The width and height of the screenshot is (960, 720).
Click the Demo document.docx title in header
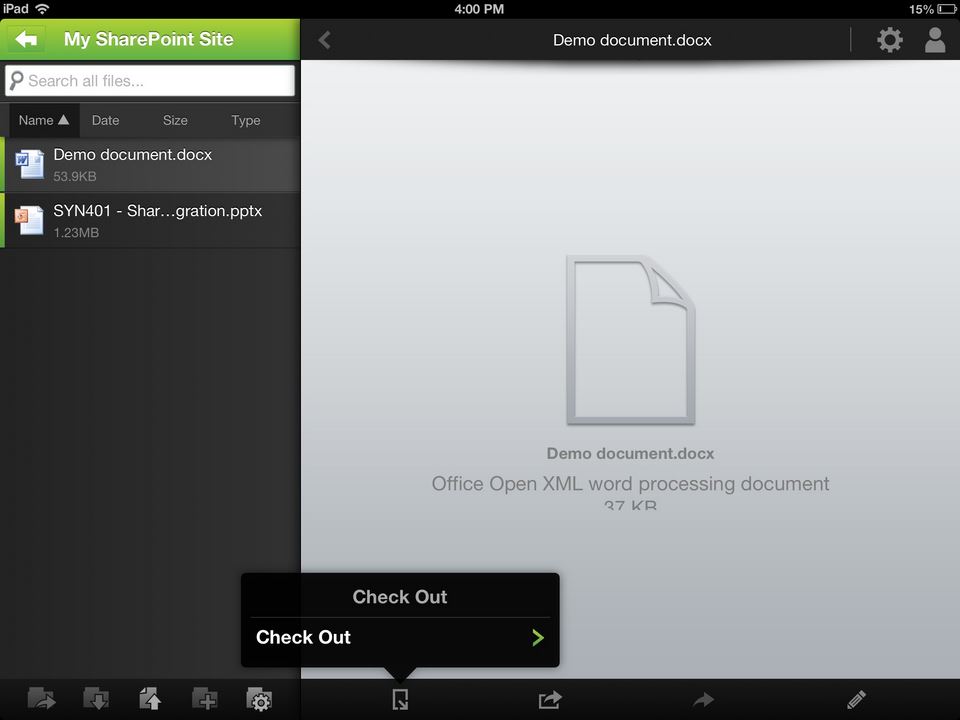pyautogui.click(x=632, y=40)
